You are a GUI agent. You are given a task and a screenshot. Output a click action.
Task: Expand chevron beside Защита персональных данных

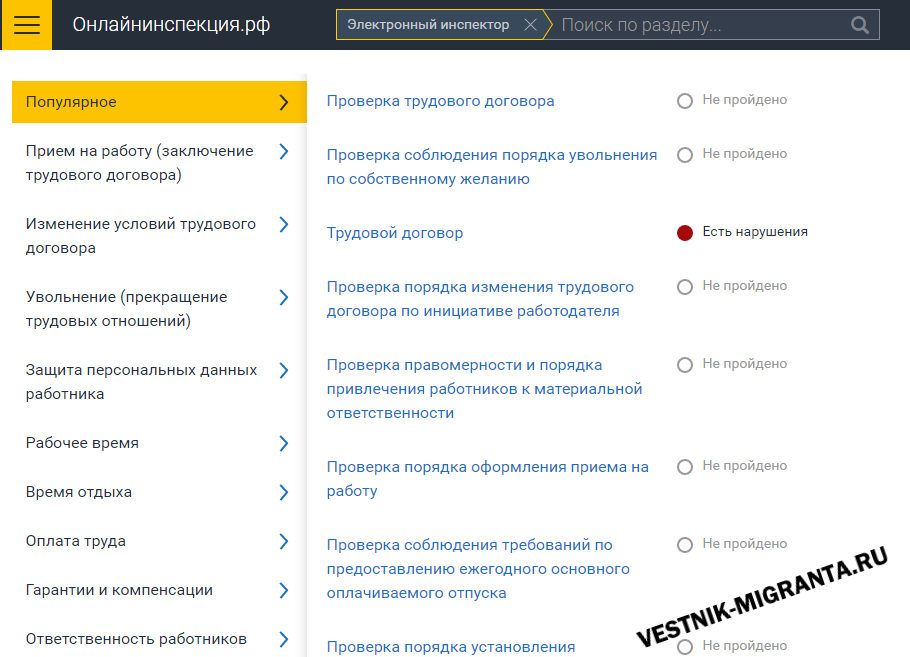(x=284, y=371)
